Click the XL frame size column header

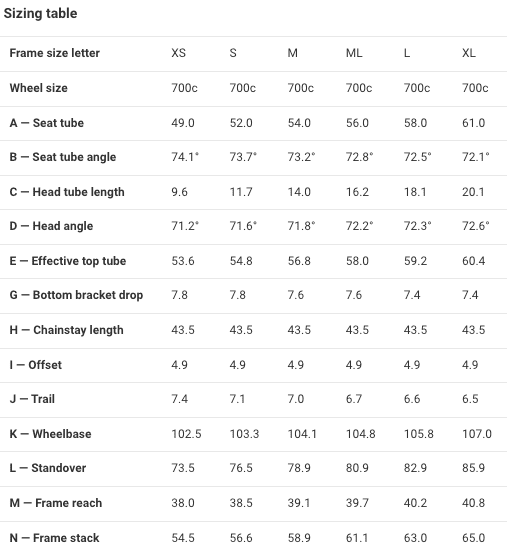pyautogui.click(x=469, y=53)
